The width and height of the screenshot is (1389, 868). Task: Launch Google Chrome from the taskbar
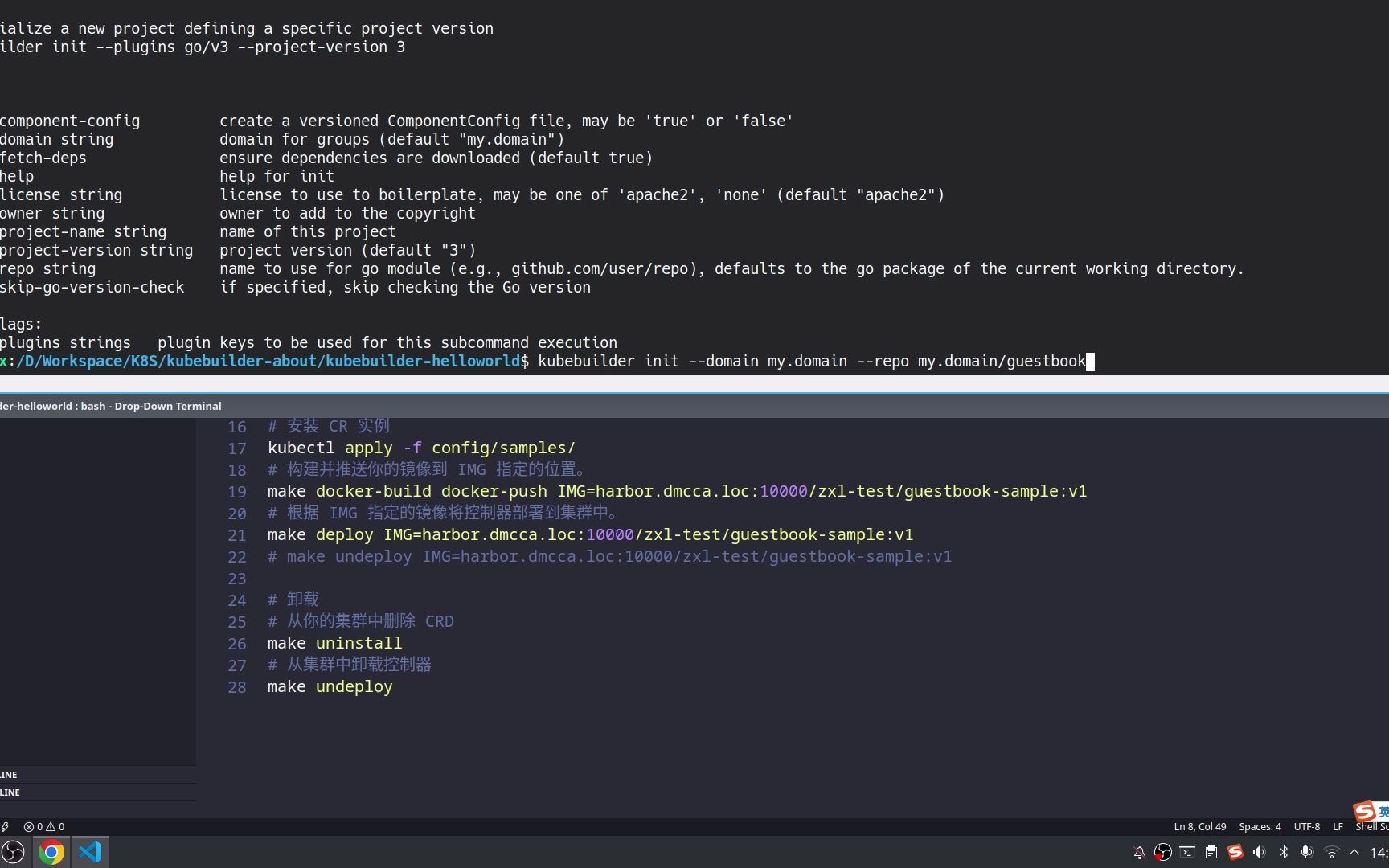(51, 852)
